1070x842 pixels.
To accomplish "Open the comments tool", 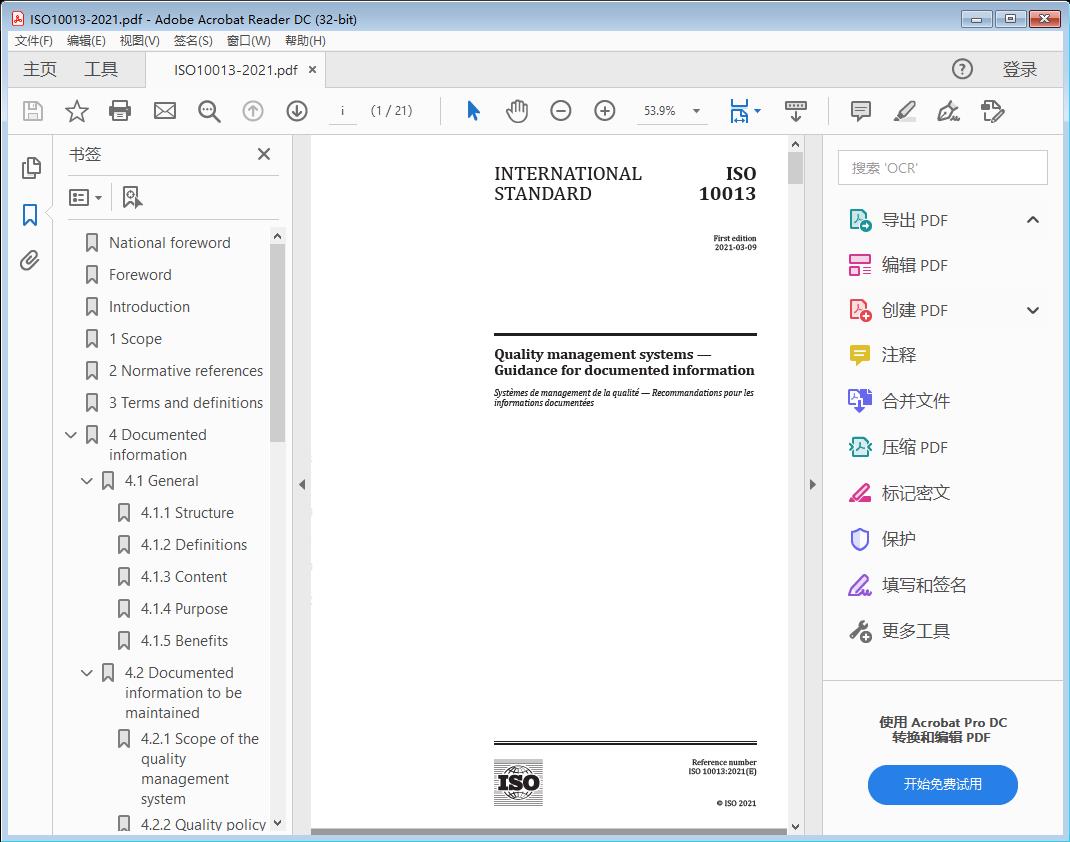I will [860, 111].
